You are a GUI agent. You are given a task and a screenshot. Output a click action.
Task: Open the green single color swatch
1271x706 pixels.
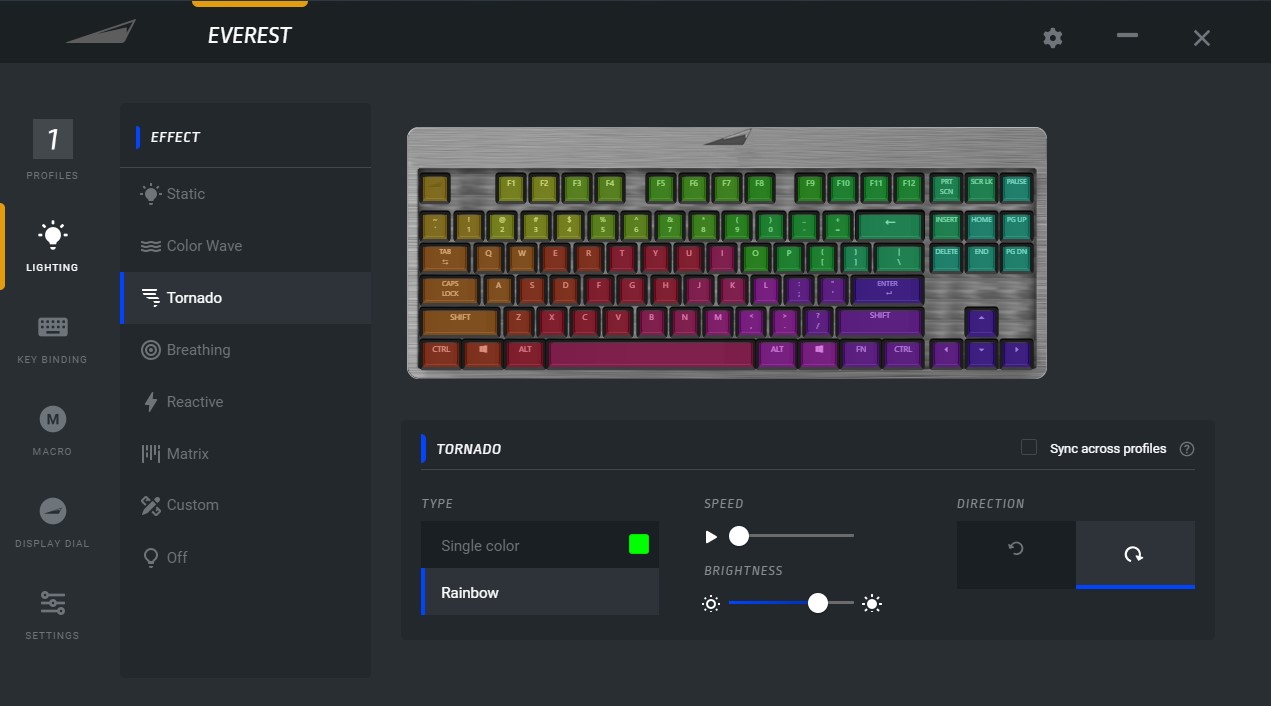[x=638, y=544]
